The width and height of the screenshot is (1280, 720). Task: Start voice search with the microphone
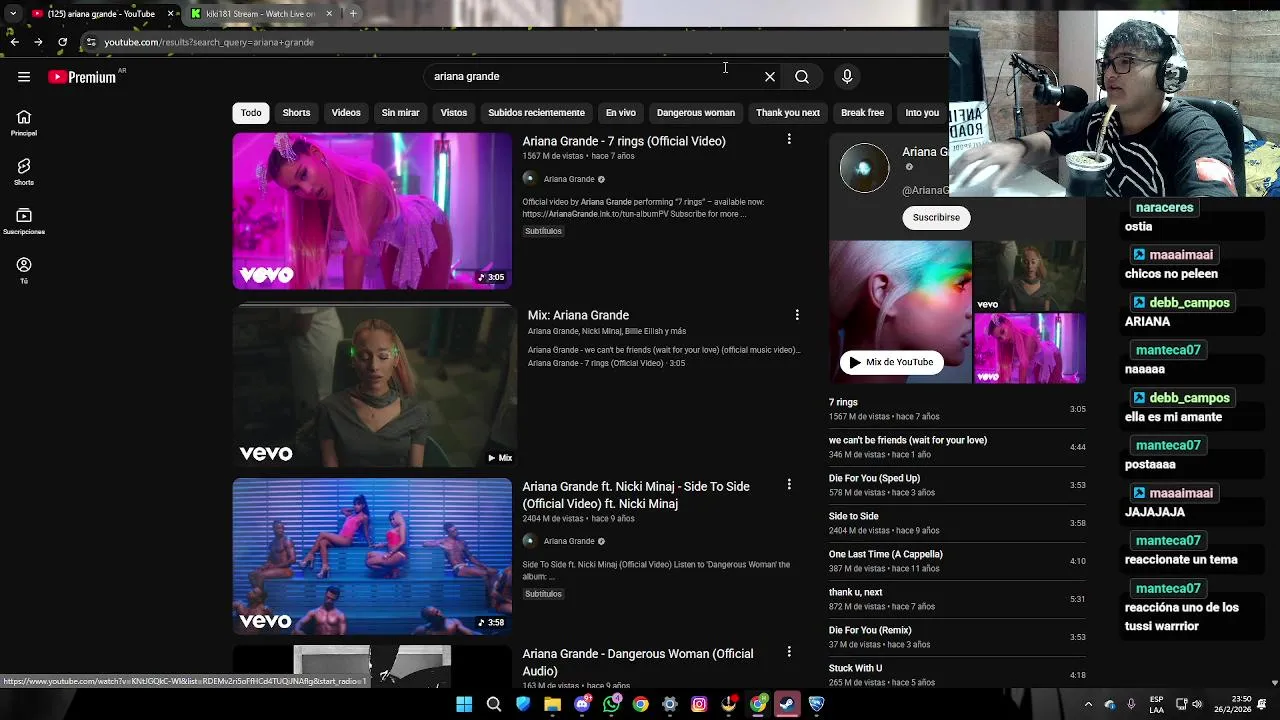[x=847, y=77]
